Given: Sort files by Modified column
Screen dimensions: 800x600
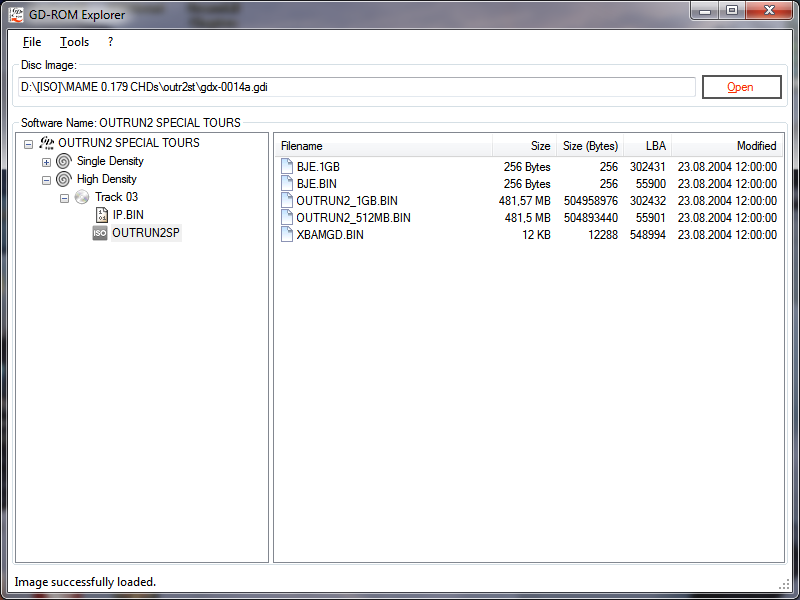Looking at the screenshot, I should pos(727,146).
